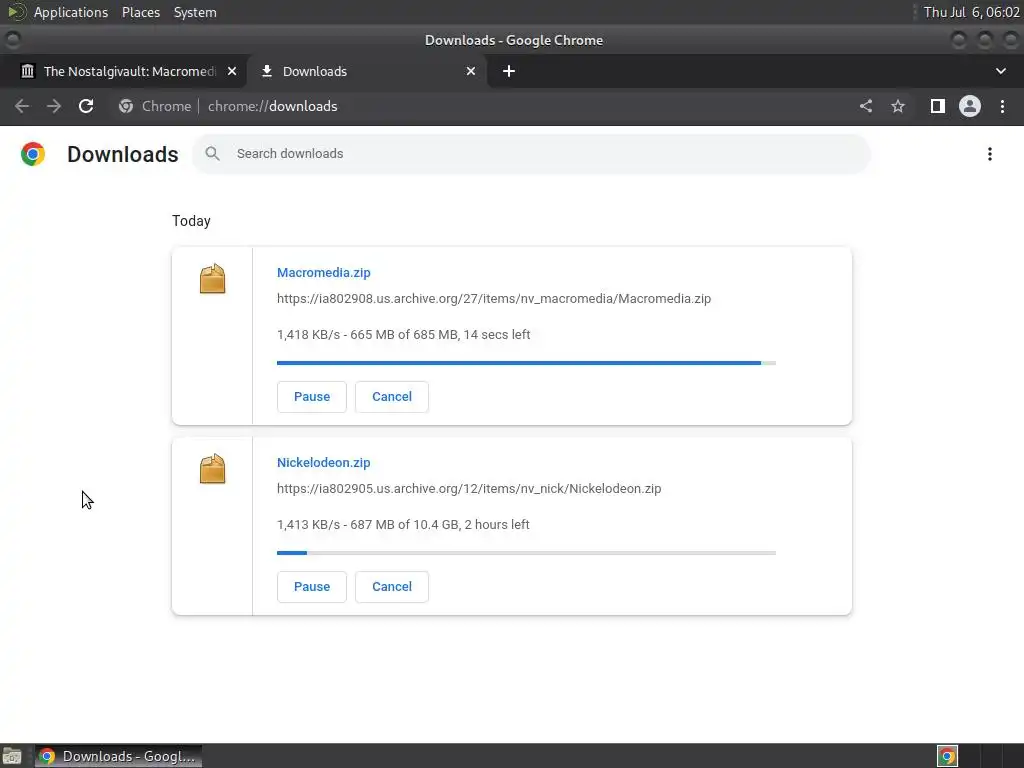This screenshot has width=1024, height=768.
Task: Click the Macromedia.zip progress bar
Action: 526,362
